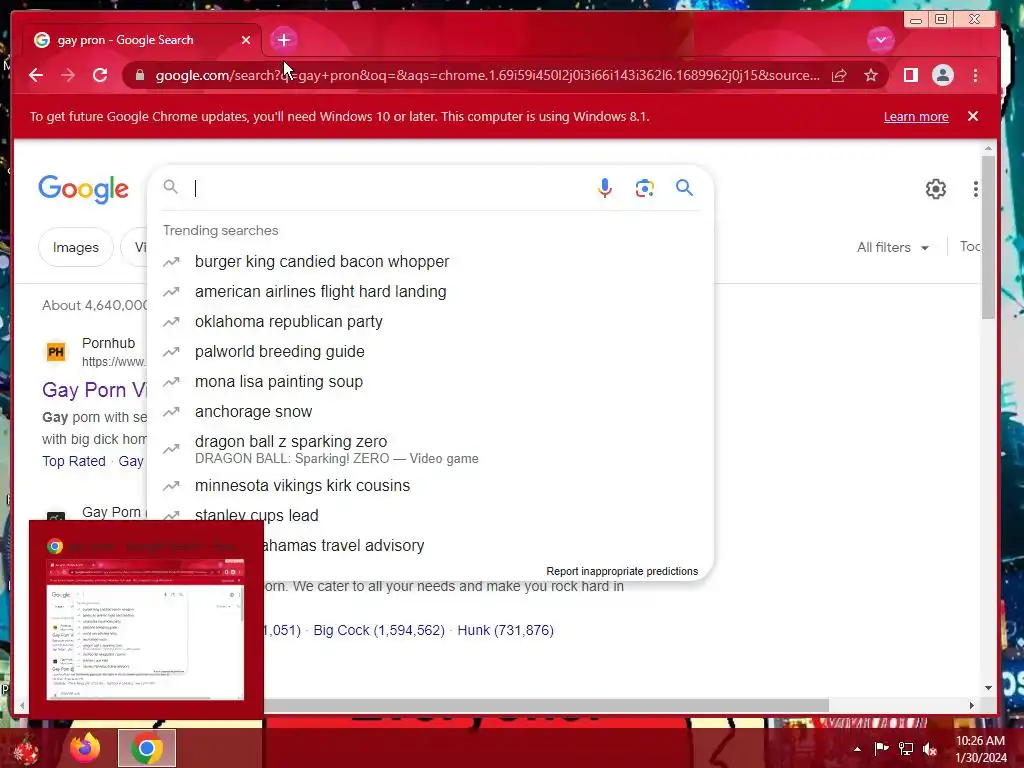The height and width of the screenshot is (768, 1024).
Task: Select suggestion oklahoma republican party
Action: pos(431,321)
